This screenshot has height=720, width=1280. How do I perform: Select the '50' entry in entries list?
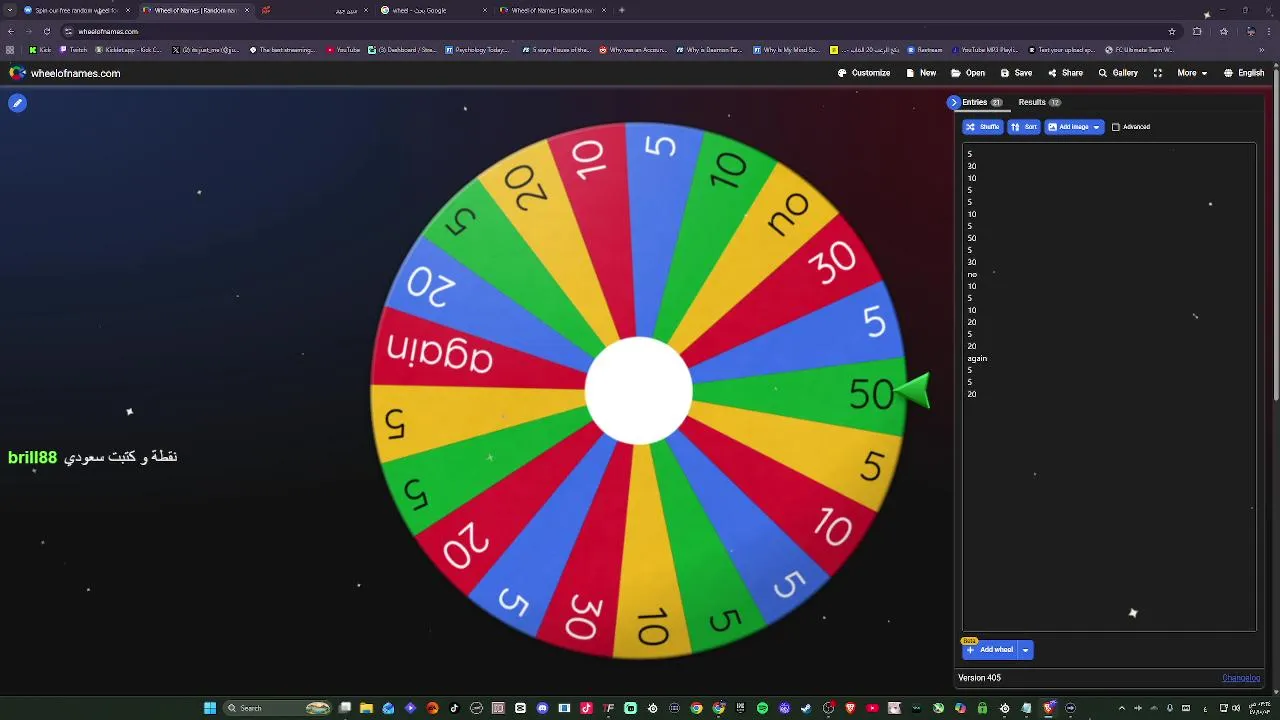[x=972, y=238]
